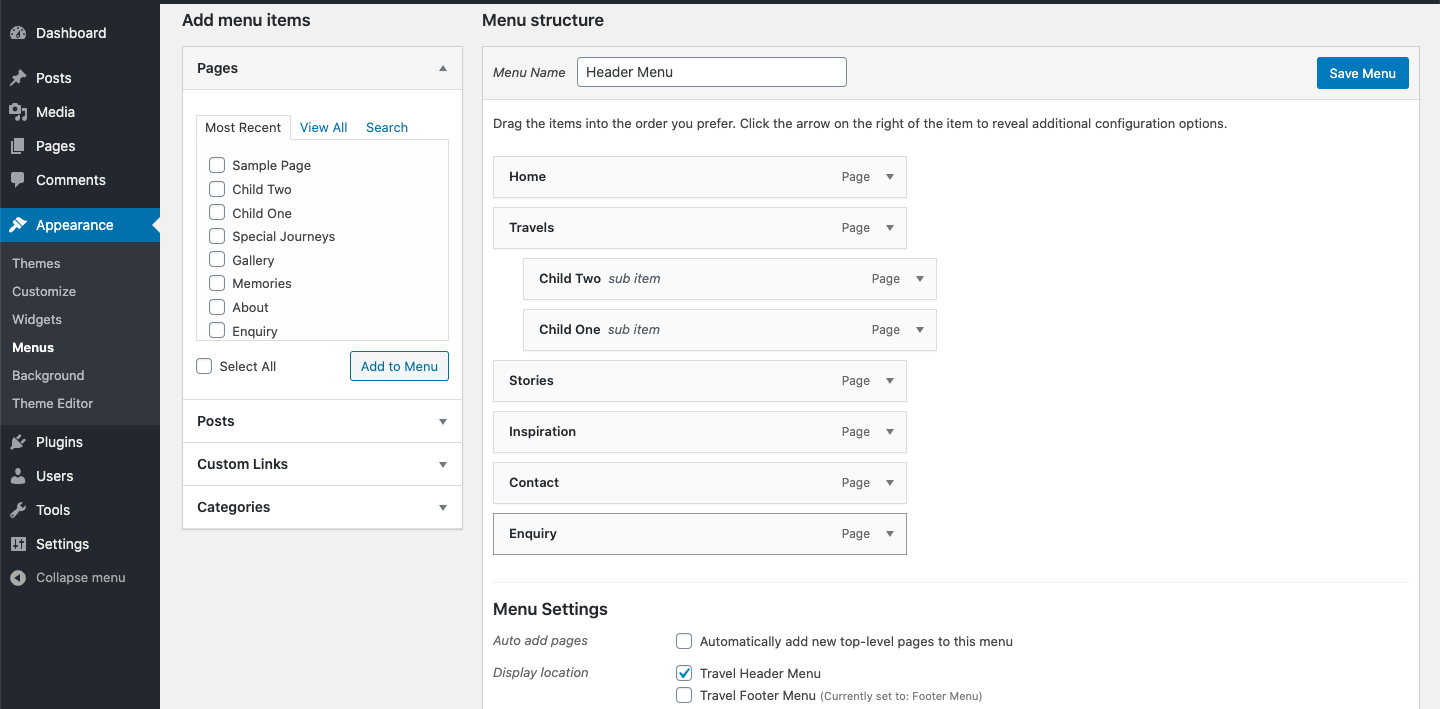The height and width of the screenshot is (709, 1440).
Task: Click the Posts pushpin icon
Action: pos(18,78)
